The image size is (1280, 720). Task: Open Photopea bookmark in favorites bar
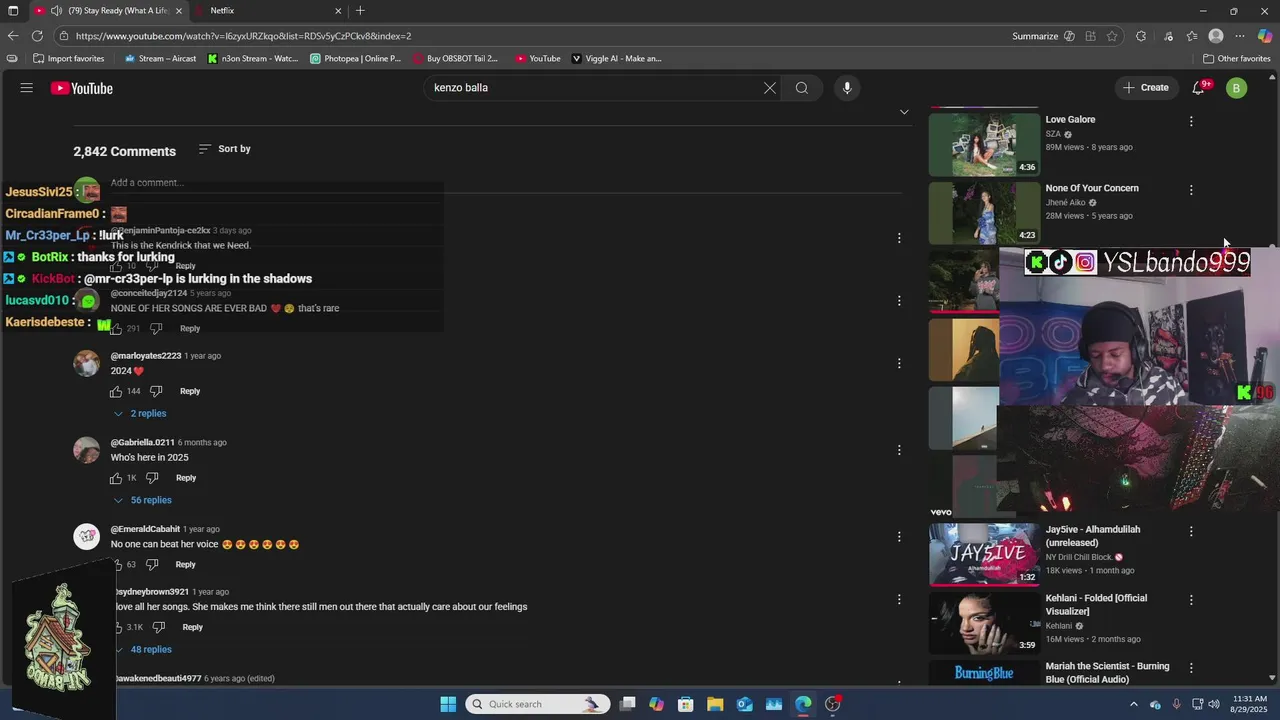pyautogui.click(x=356, y=58)
